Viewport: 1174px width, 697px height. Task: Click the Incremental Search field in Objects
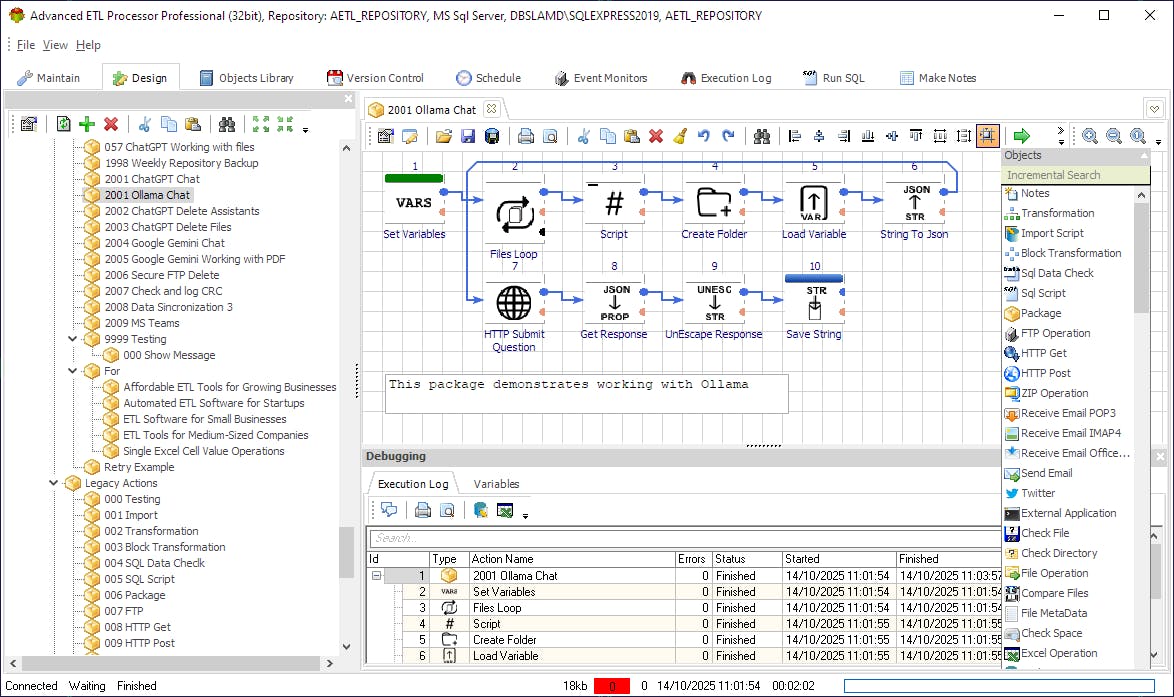point(1075,175)
